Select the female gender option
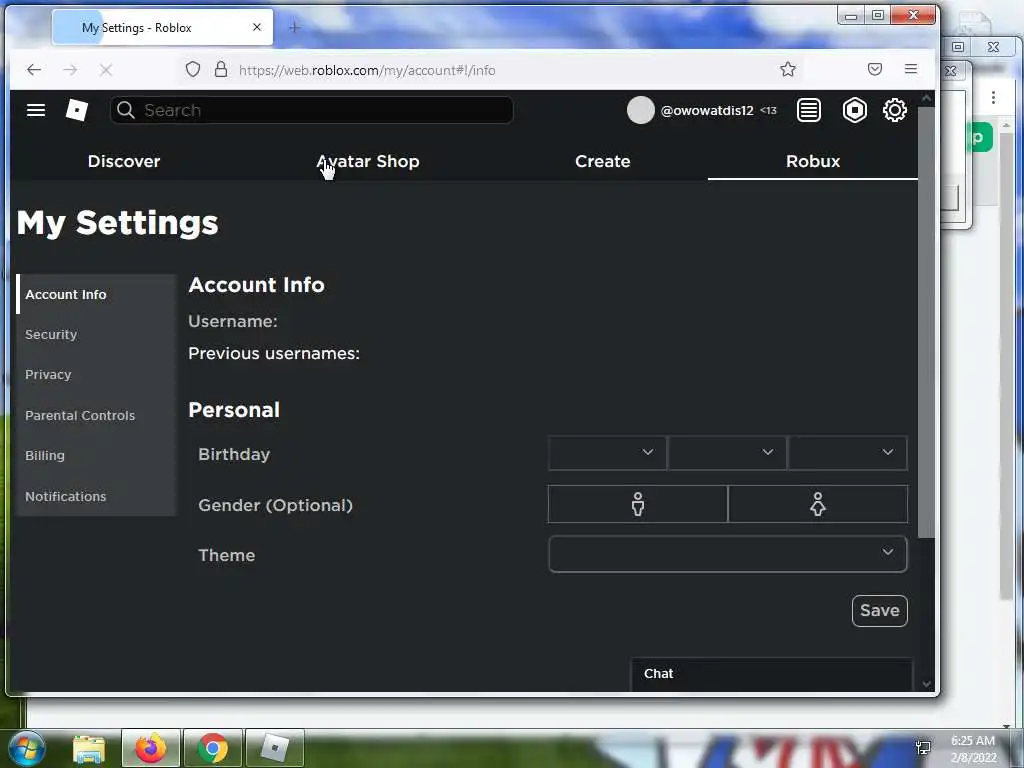The width and height of the screenshot is (1024, 768). coord(818,504)
